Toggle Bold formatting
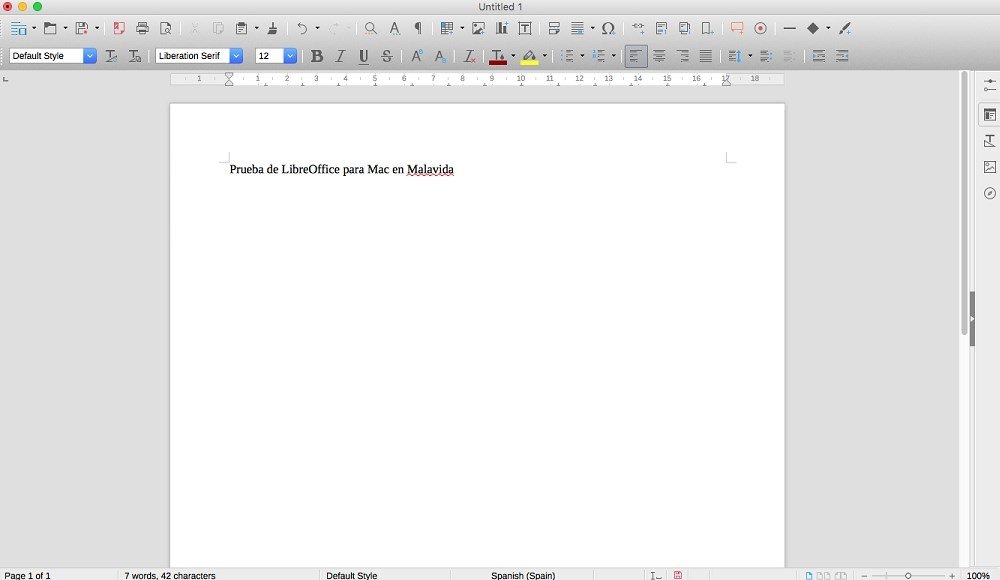Screen dimensions: 1000x580 (316, 56)
